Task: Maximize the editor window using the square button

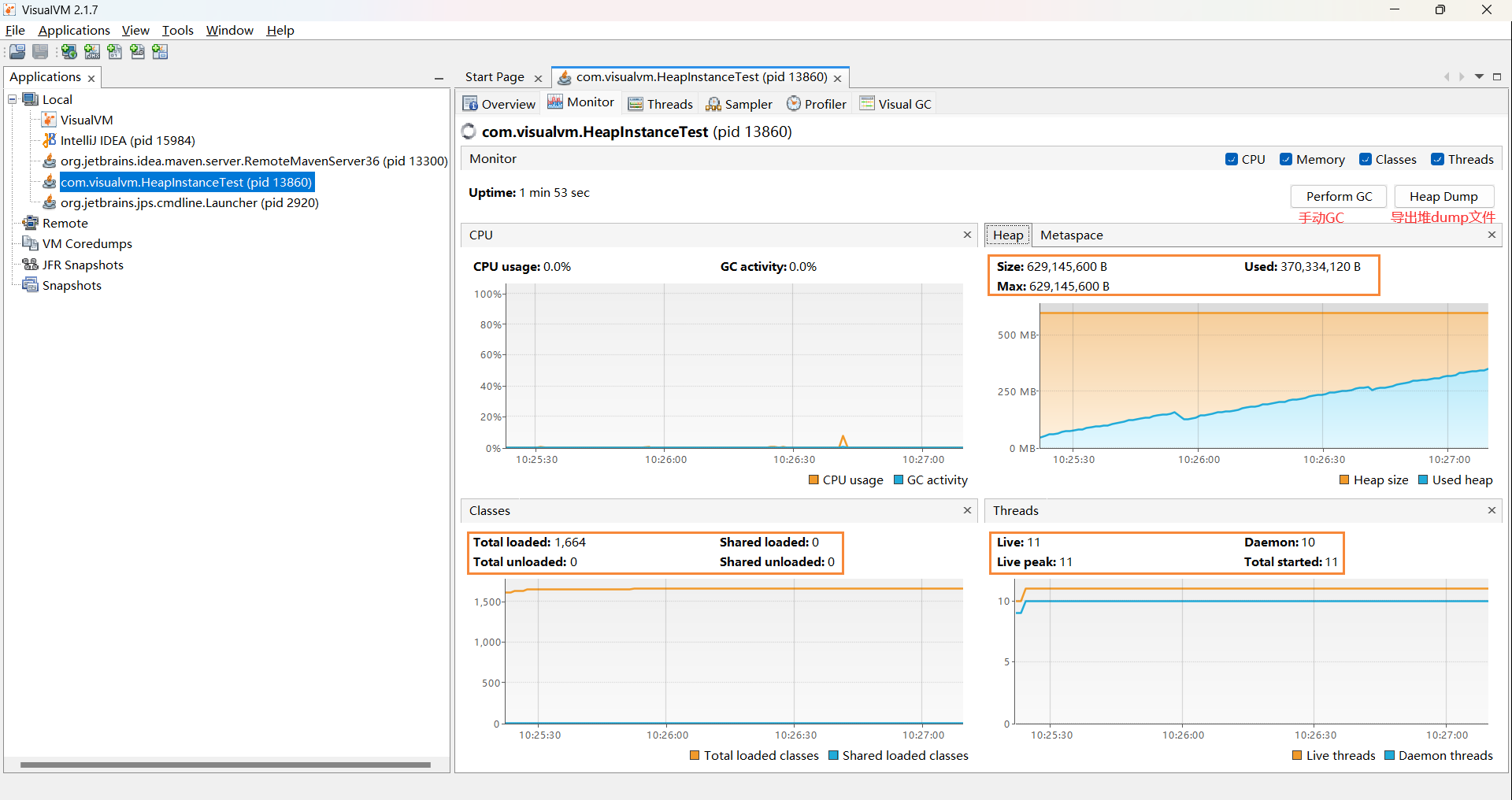Action: [x=1497, y=76]
